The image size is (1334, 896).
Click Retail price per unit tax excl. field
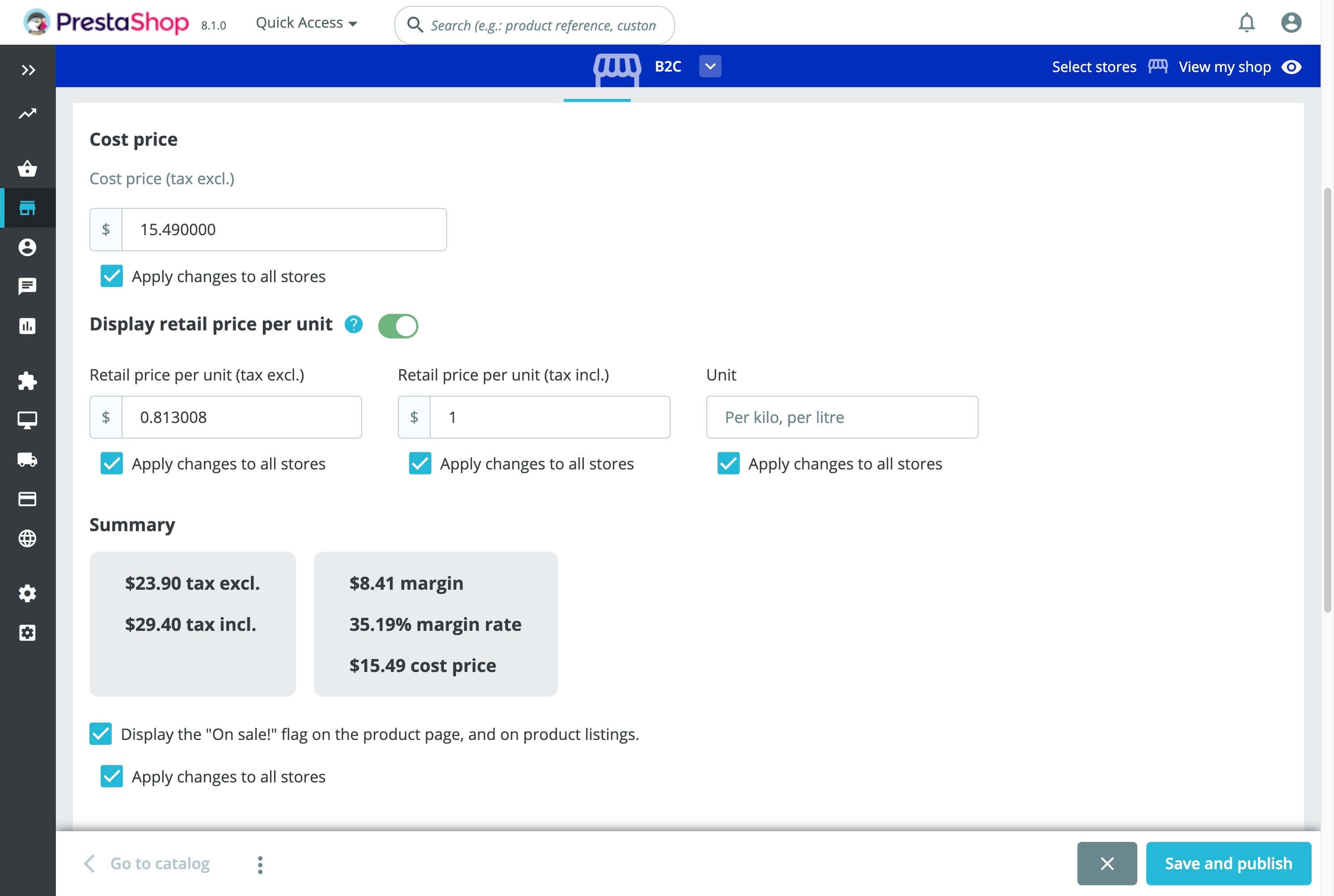242,417
